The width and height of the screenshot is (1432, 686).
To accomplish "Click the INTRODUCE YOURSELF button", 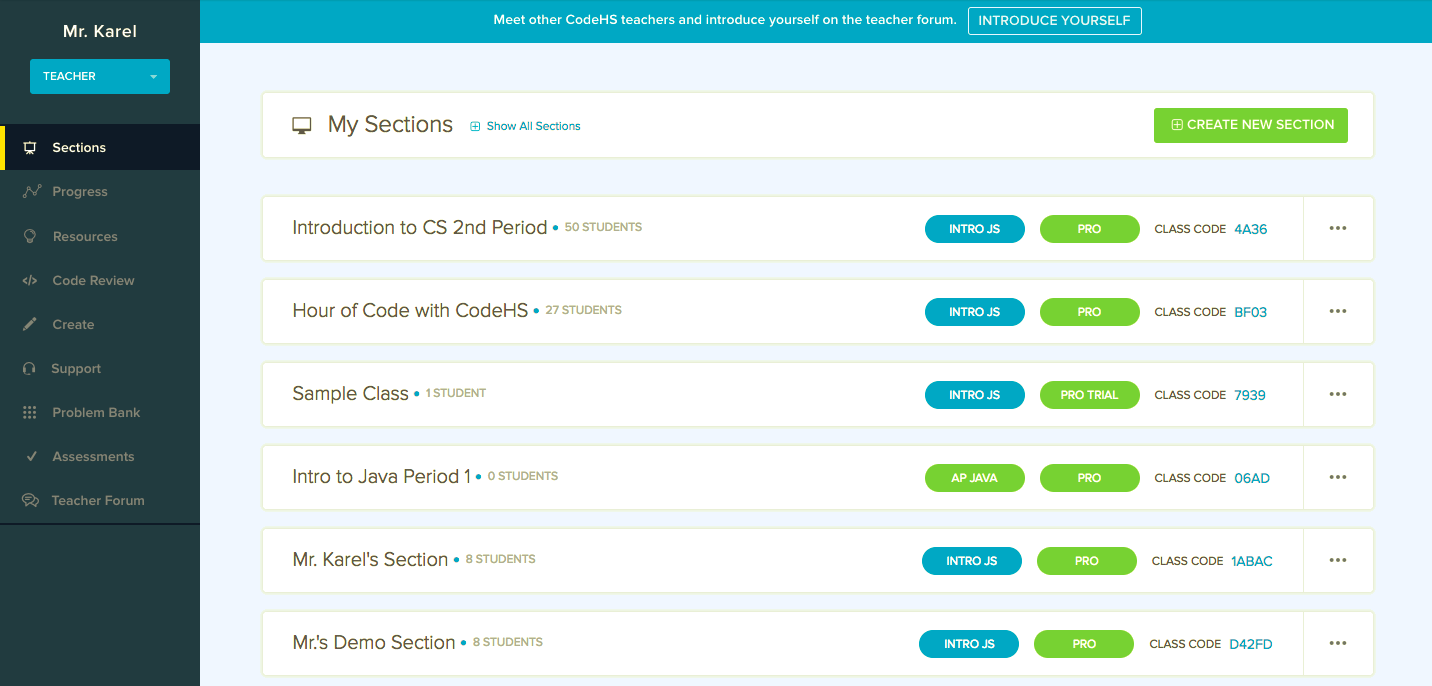I will click(x=1054, y=20).
